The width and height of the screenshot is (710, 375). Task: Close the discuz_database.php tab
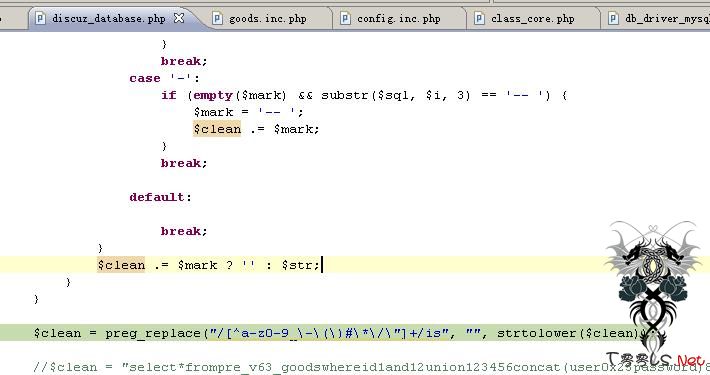point(179,18)
